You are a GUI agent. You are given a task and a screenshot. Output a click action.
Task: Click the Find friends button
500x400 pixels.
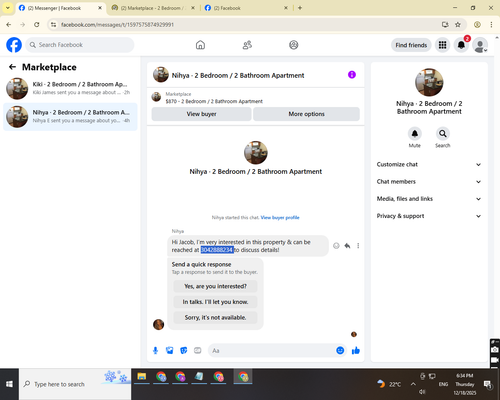click(x=411, y=45)
